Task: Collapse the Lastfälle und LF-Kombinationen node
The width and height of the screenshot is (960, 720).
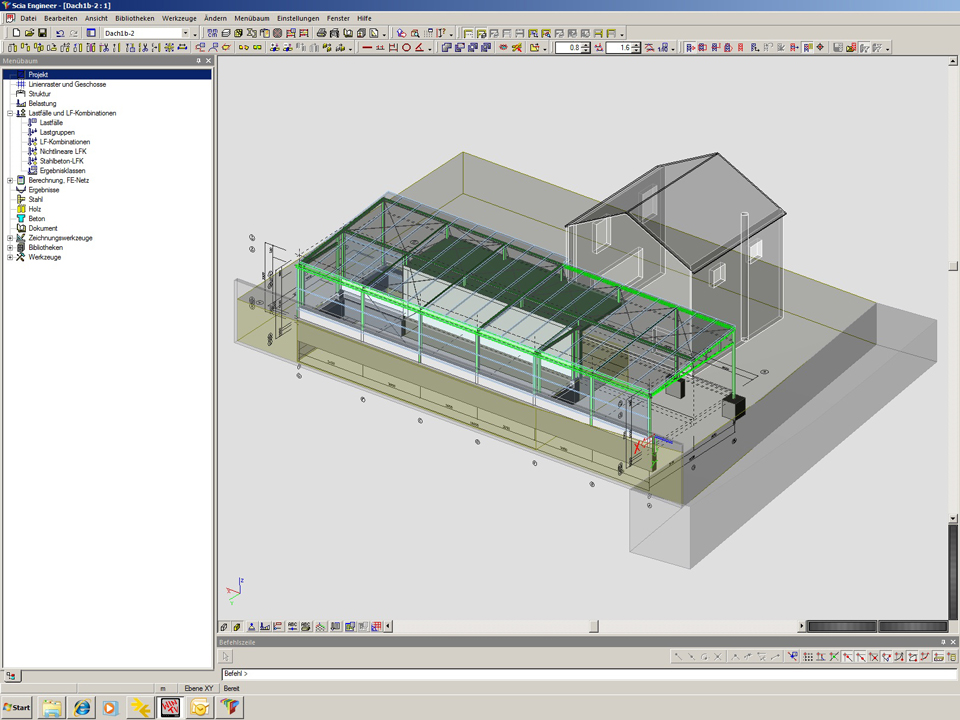Action: click(10, 113)
